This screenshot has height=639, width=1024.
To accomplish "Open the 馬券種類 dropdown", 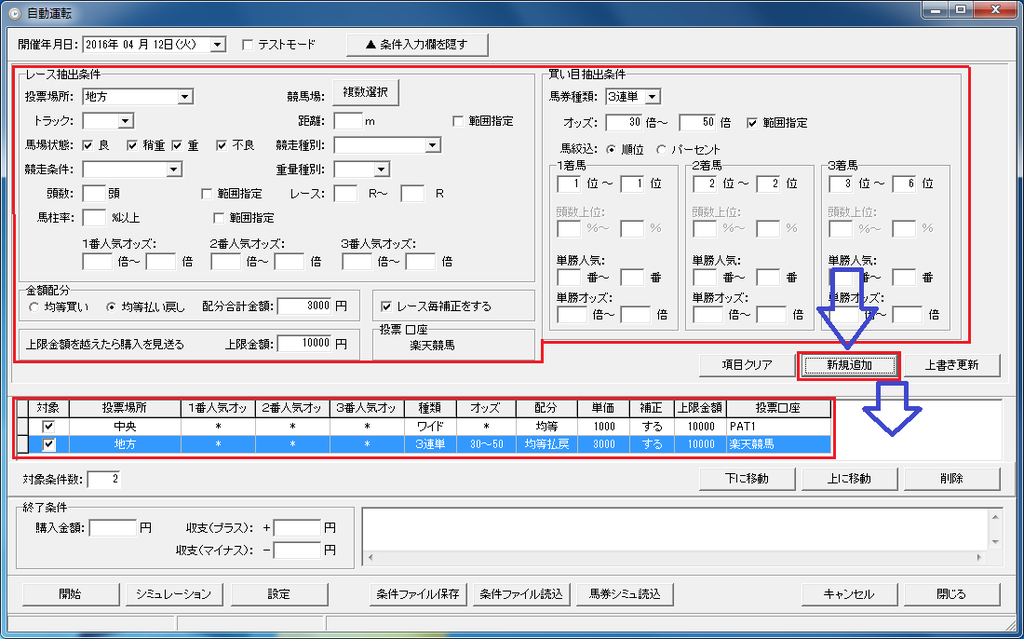I will (652, 97).
